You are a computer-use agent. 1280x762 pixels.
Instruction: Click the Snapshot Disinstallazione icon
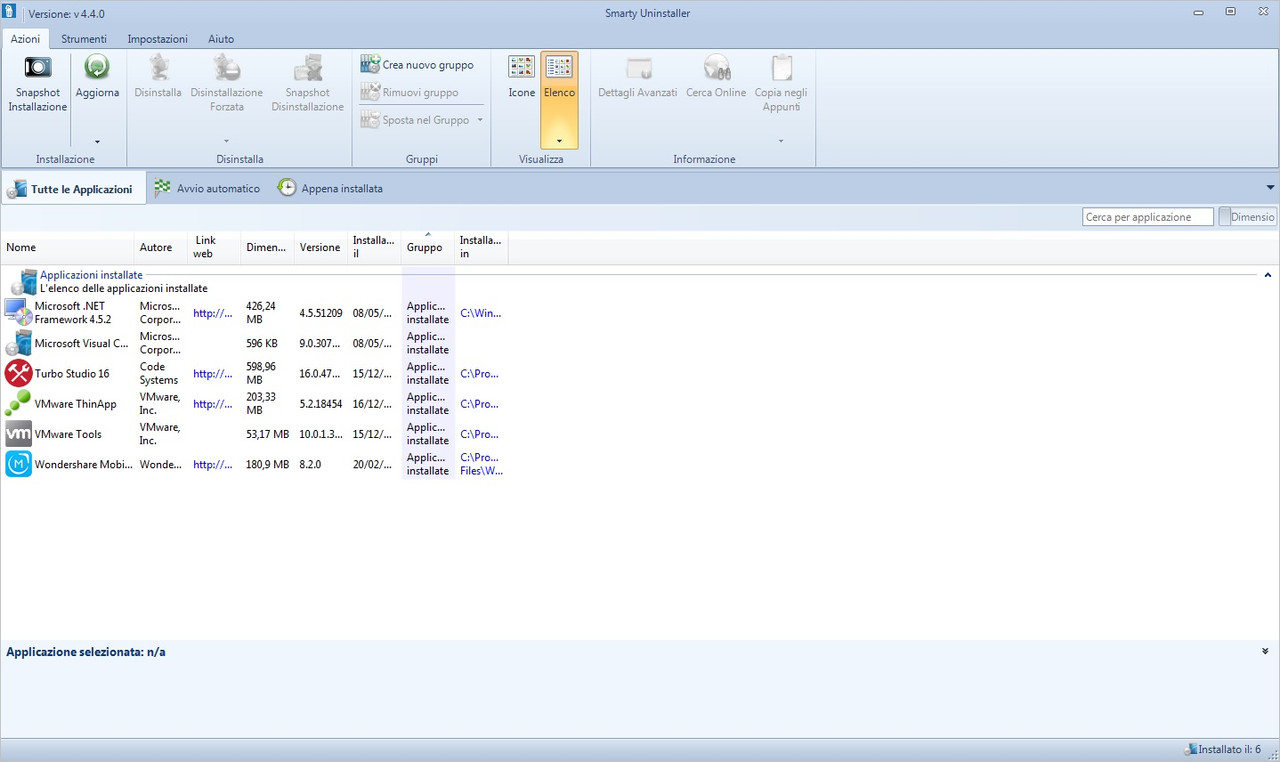307,68
